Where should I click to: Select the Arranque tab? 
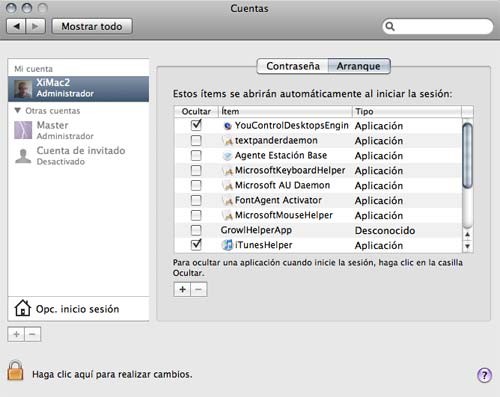coord(359,66)
